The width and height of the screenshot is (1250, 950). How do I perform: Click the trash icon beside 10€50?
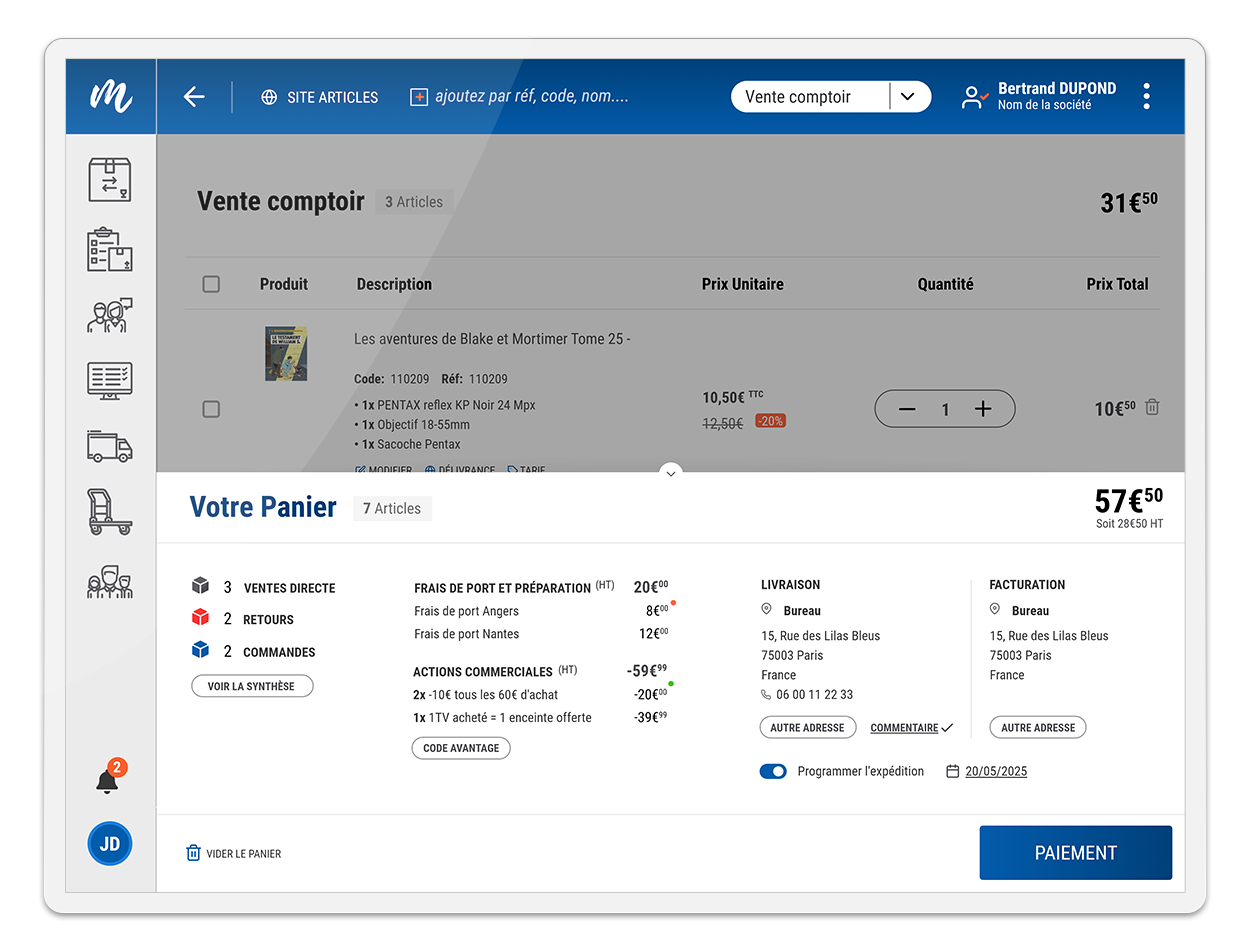[x=1152, y=408]
